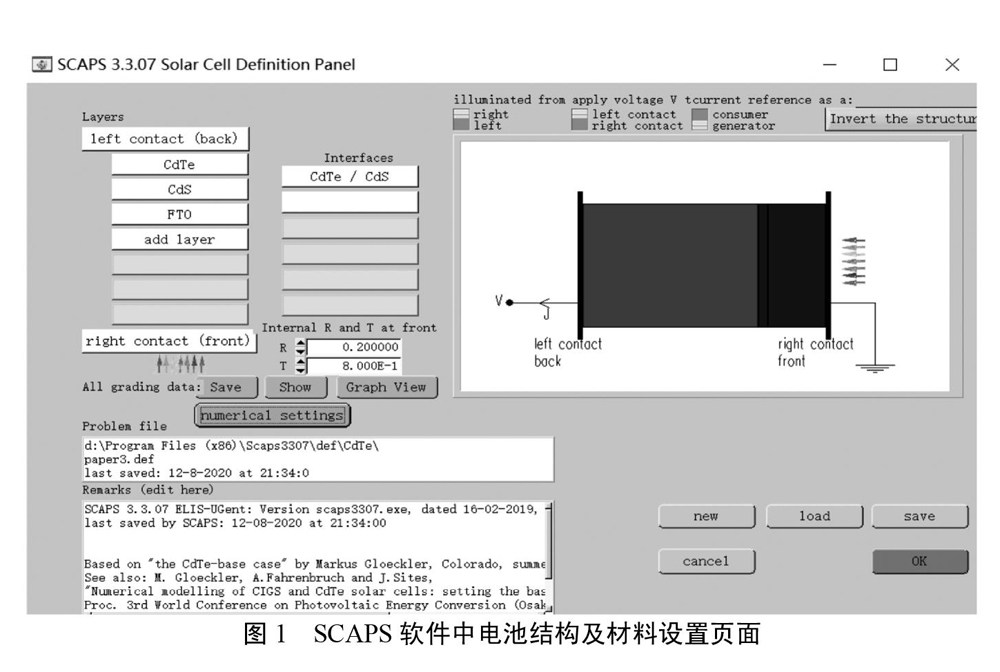Click the illumination arrows in the diagram
Image resolution: width=1000 pixels, height=672 pixels.
[854, 261]
